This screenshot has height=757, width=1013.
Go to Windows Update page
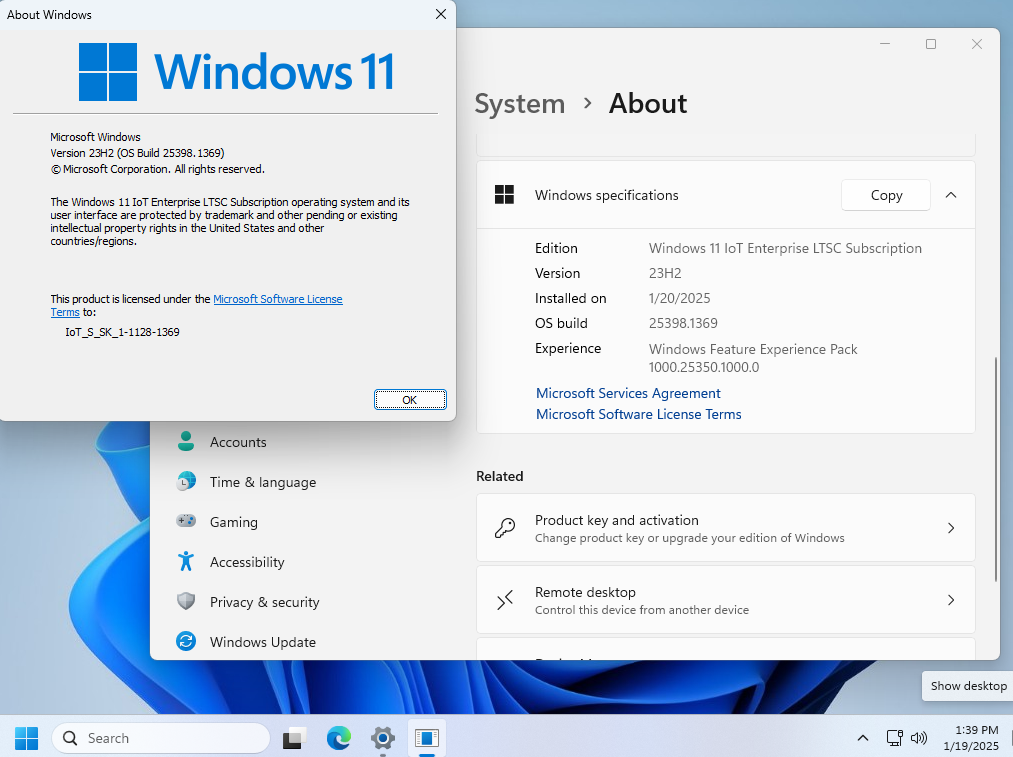tap(263, 642)
